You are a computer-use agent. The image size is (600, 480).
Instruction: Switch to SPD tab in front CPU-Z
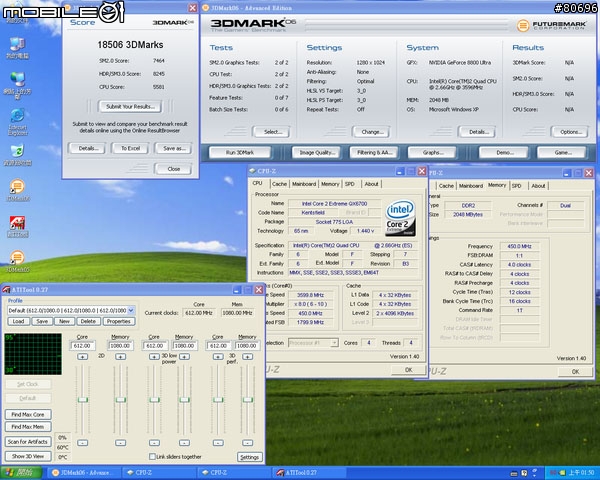tap(349, 184)
